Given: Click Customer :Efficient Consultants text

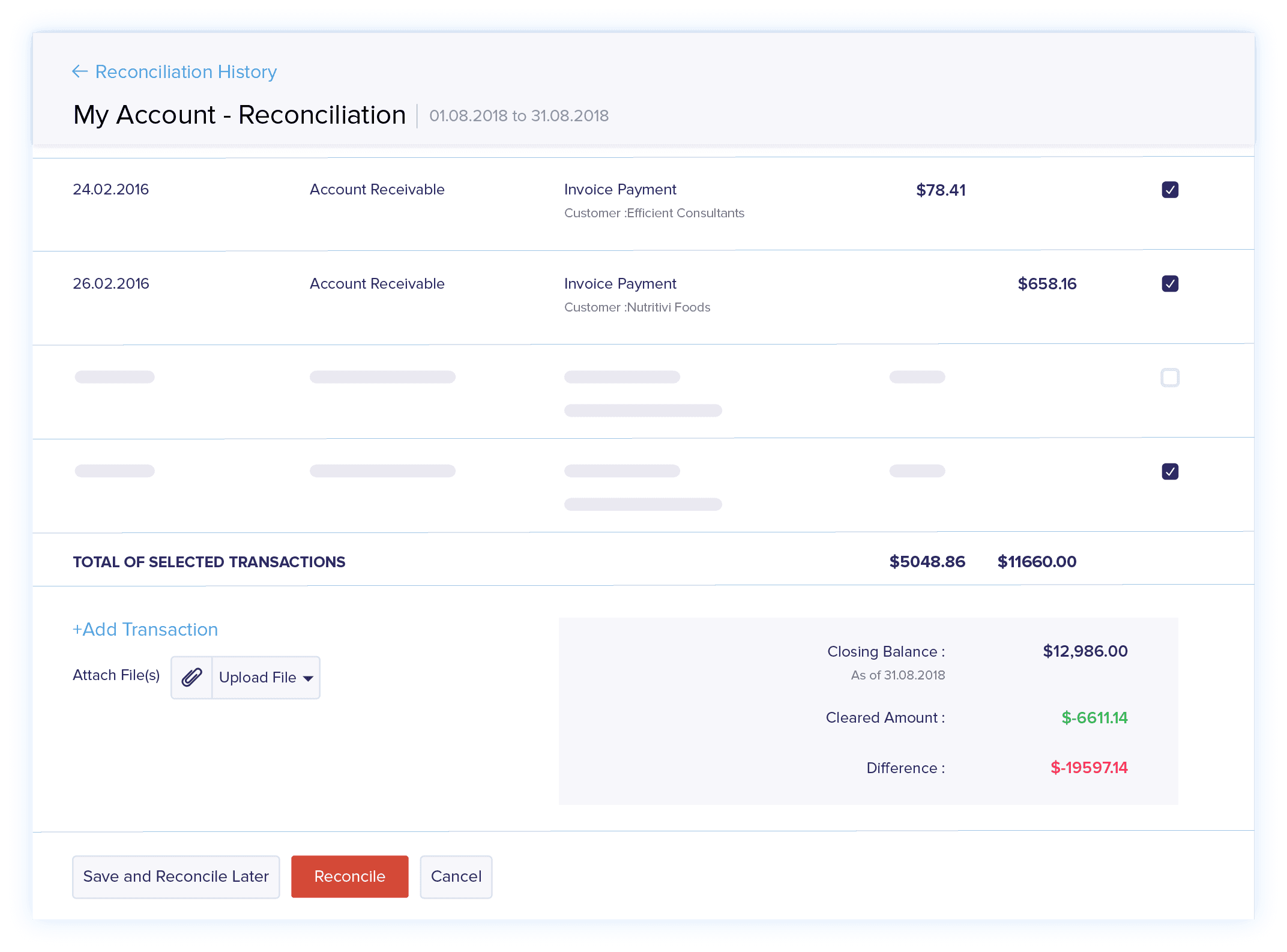Looking at the screenshot, I should (654, 212).
